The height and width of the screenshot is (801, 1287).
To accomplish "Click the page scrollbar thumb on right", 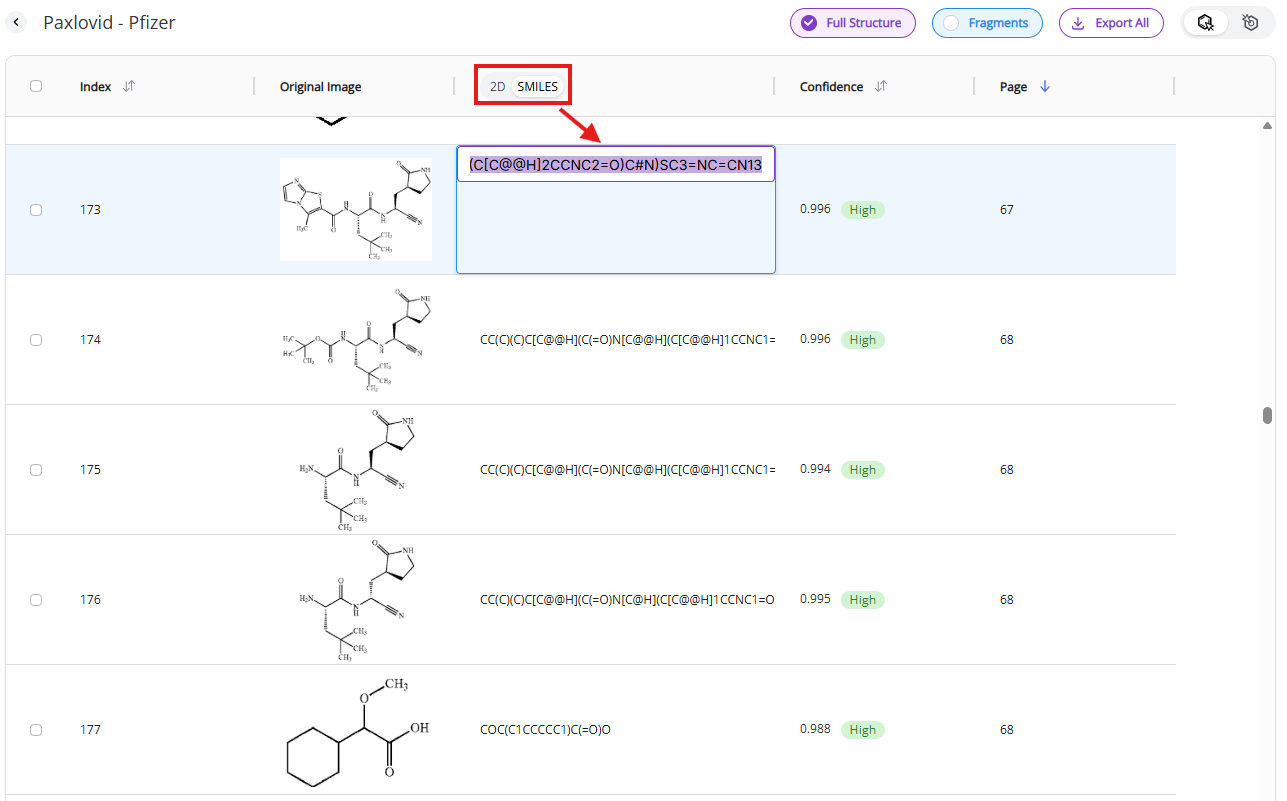I will (x=1267, y=415).
